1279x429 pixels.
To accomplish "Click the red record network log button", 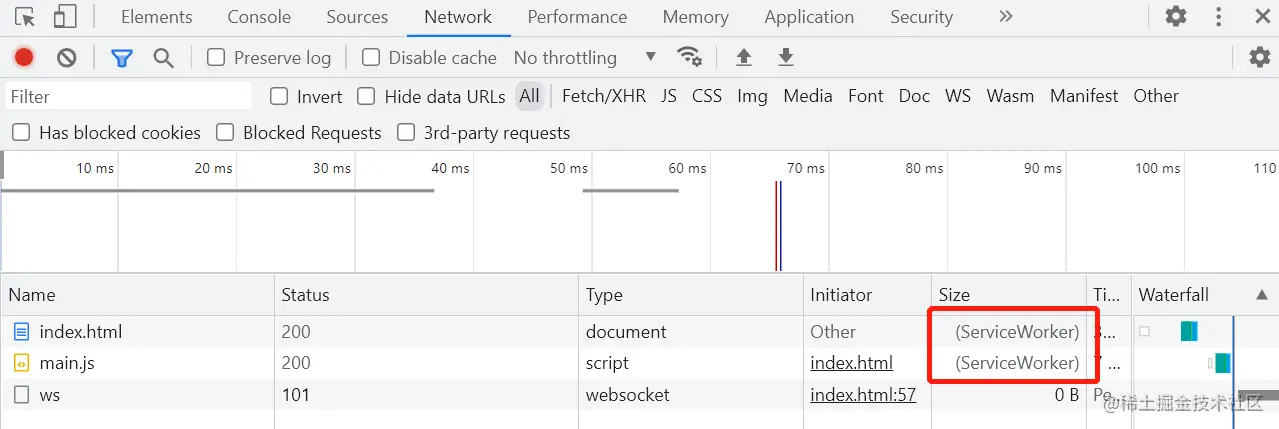I will tap(24, 57).
